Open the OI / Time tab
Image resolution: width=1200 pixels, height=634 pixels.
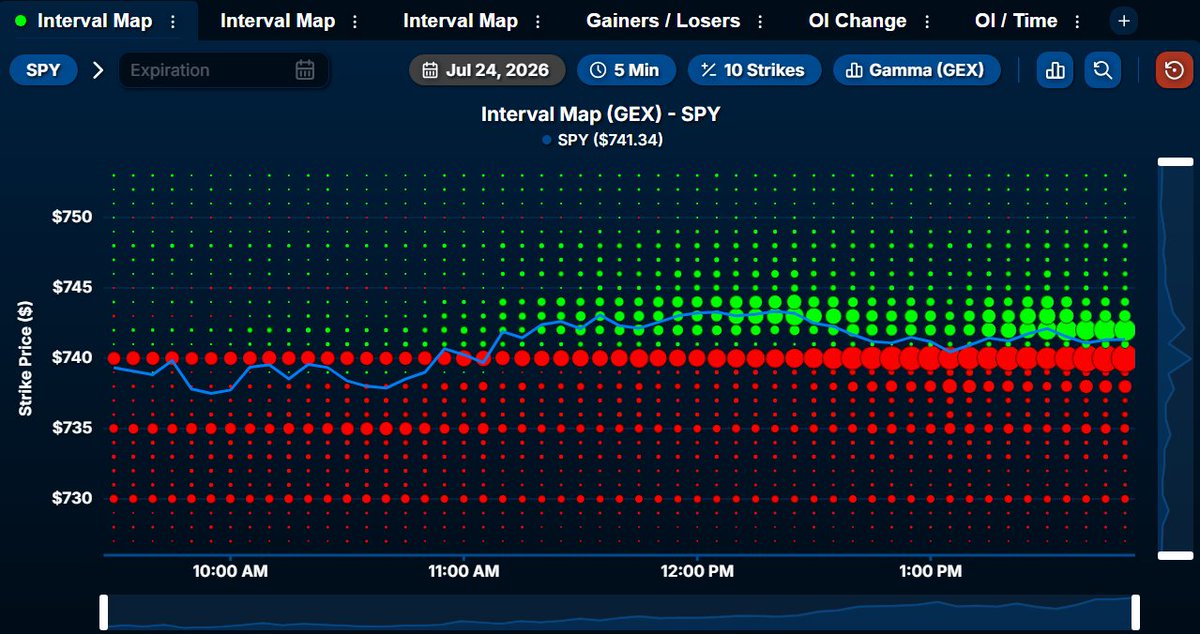tap(1016, 21)
